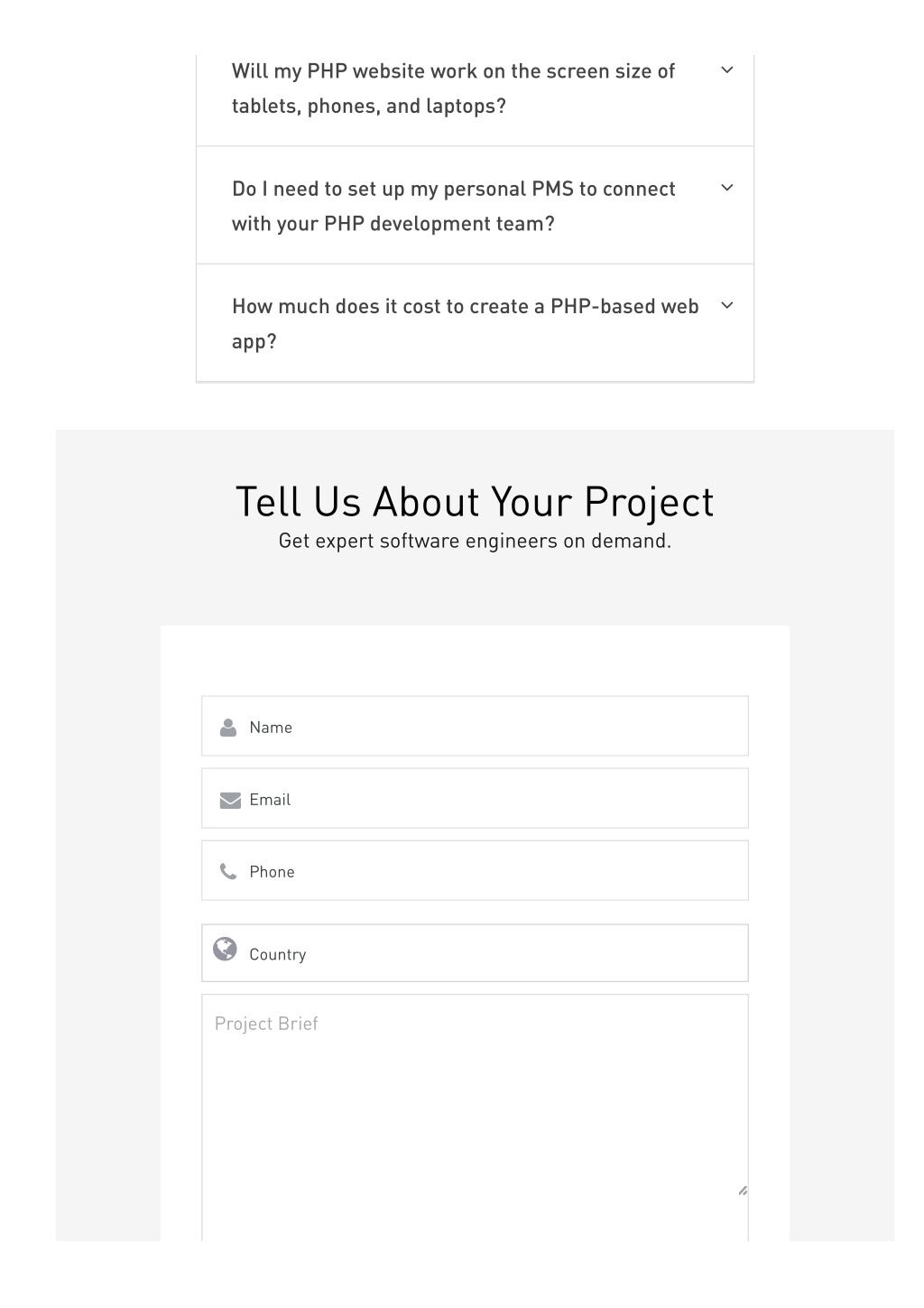Expand the chevron for personal PMS question

click(727, 188)
